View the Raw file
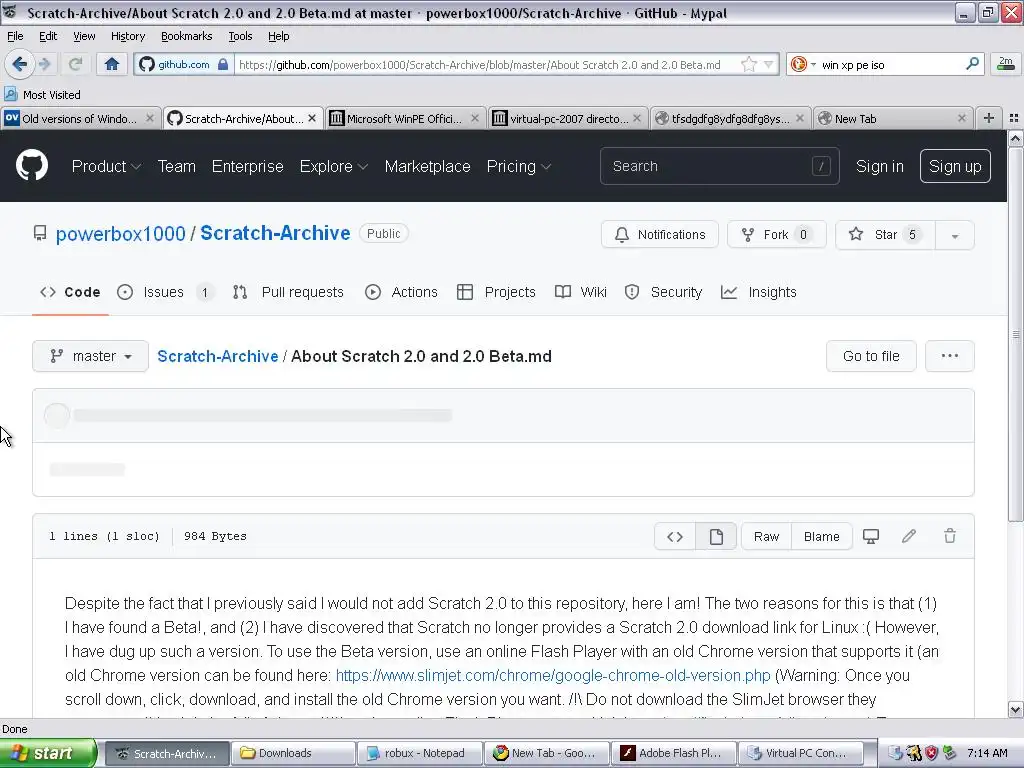Image resolution: width=1024 pixels, height=768 pixels. 766,536
